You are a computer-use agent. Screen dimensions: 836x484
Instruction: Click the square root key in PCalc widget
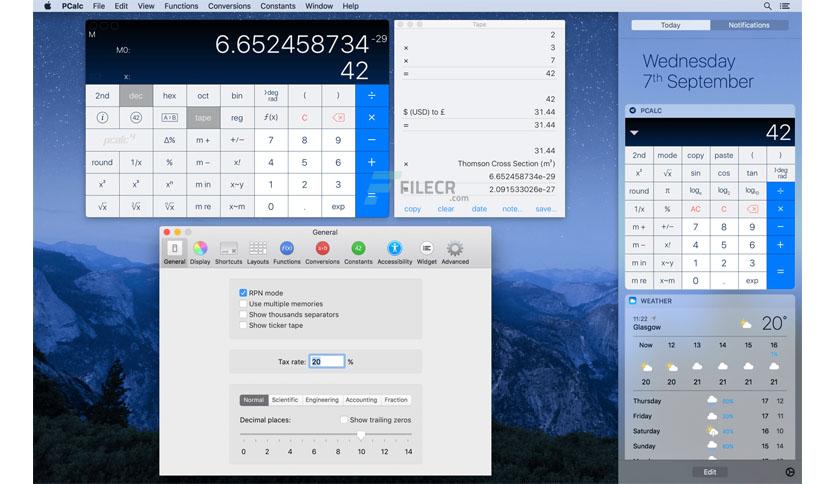[667, 173]
